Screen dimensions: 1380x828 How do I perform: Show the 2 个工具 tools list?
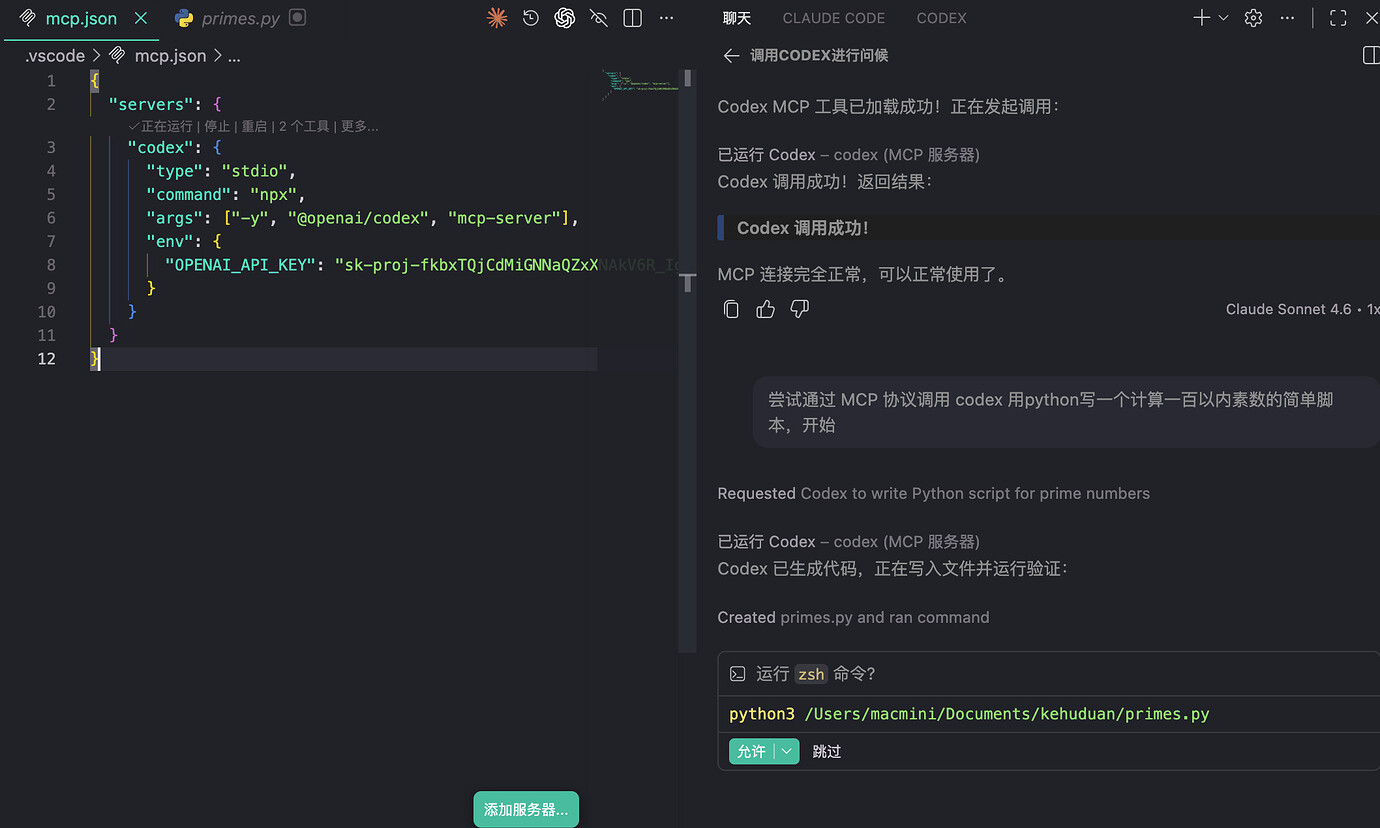coord(303,127)
